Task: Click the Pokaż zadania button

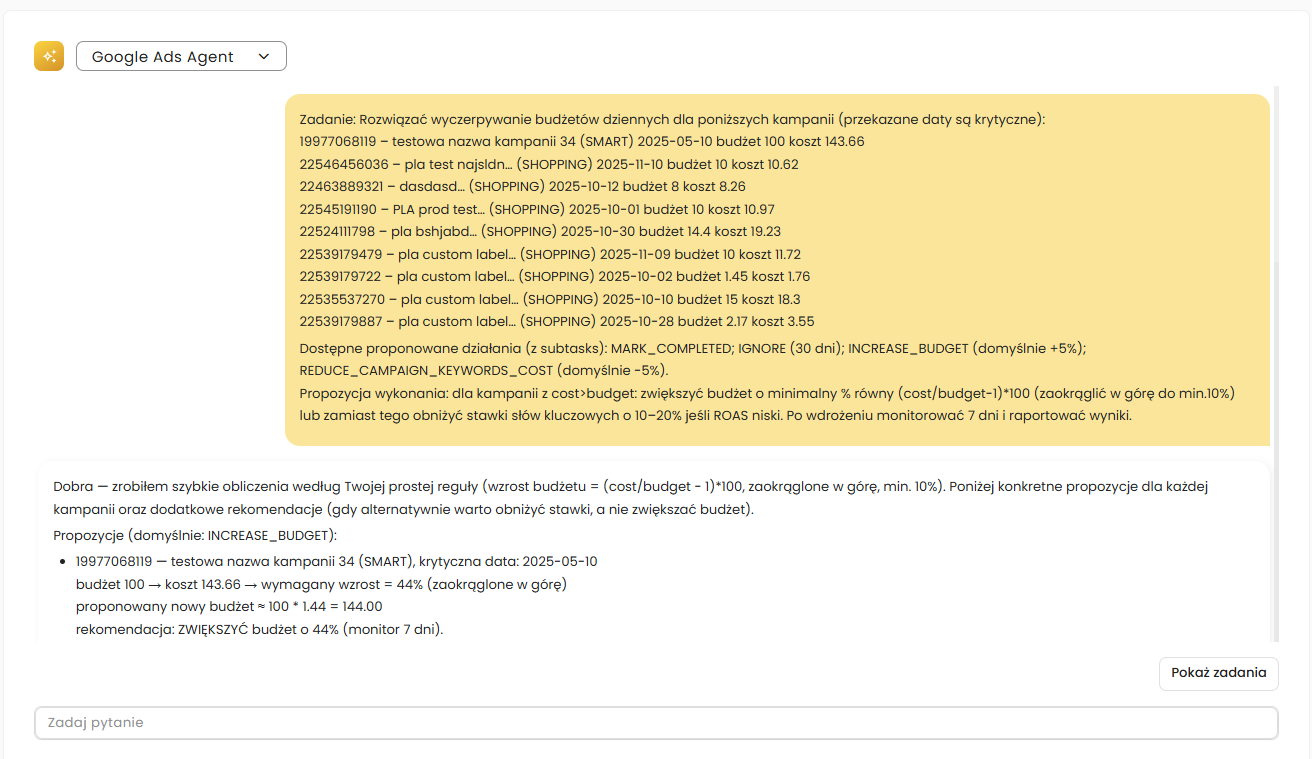Action: pyautogui.click(x=1219, y=673)
